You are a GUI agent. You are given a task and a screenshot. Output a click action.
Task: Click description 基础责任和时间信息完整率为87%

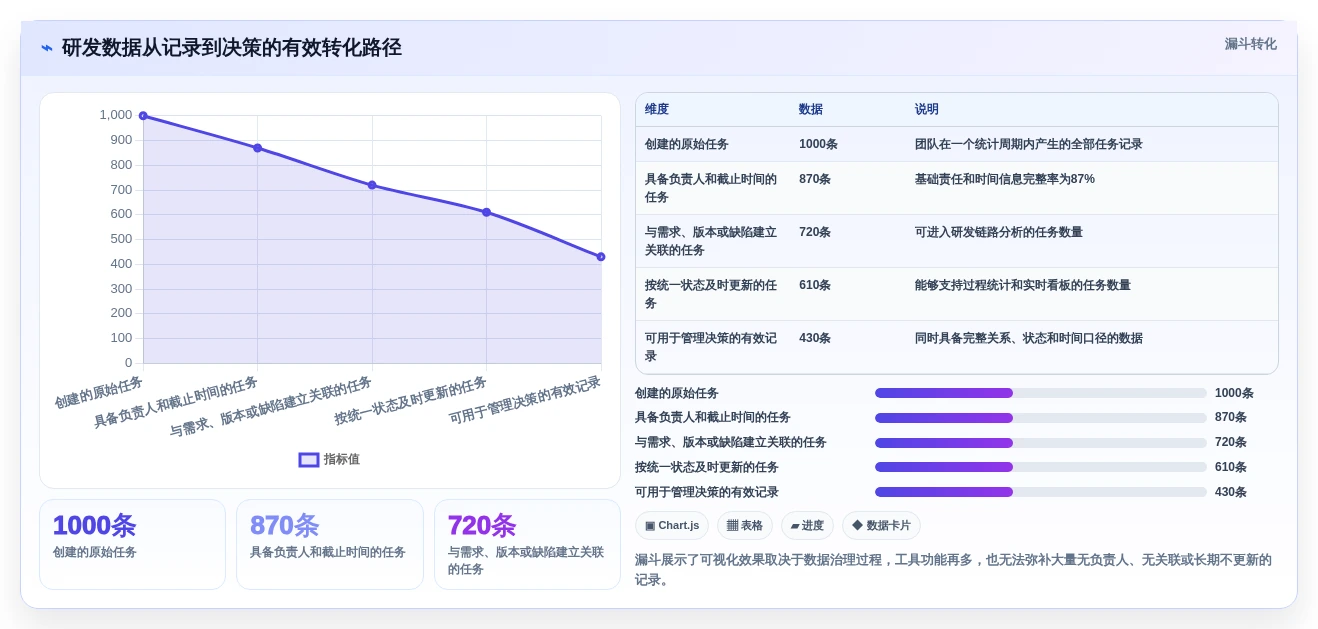click(1005, 179)
